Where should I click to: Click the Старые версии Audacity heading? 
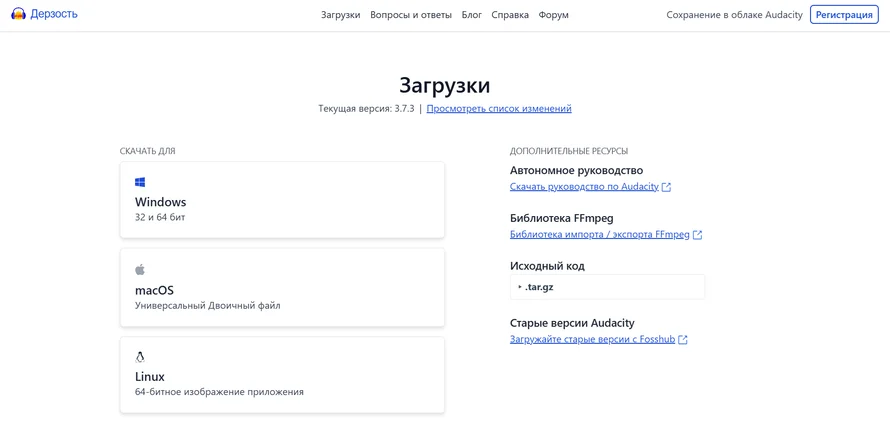pos(572,323)
